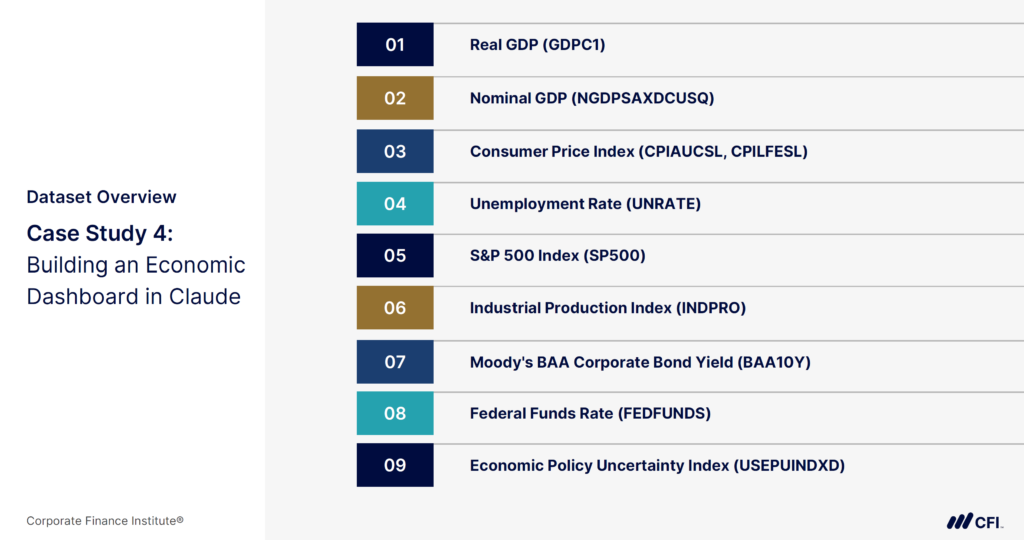Click the blue 03 number box

click(395, 151)
